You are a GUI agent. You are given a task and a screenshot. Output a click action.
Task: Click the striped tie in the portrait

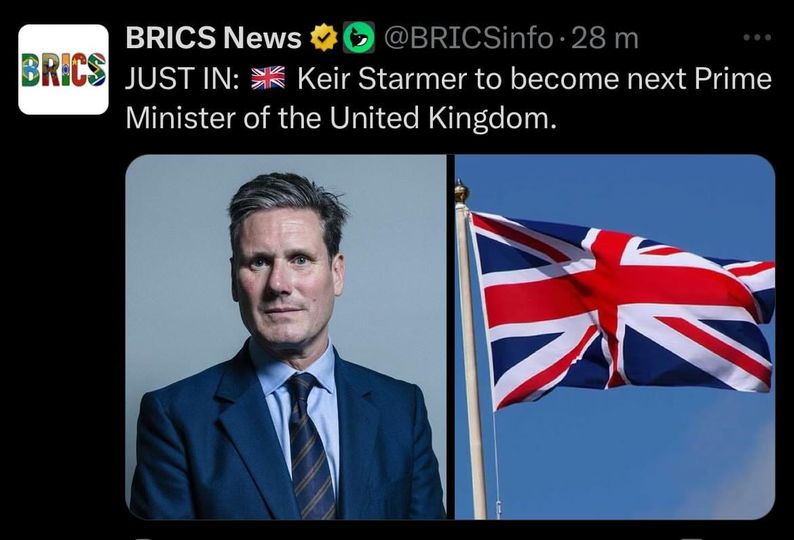pyautogui.click(x=309, y=446)
